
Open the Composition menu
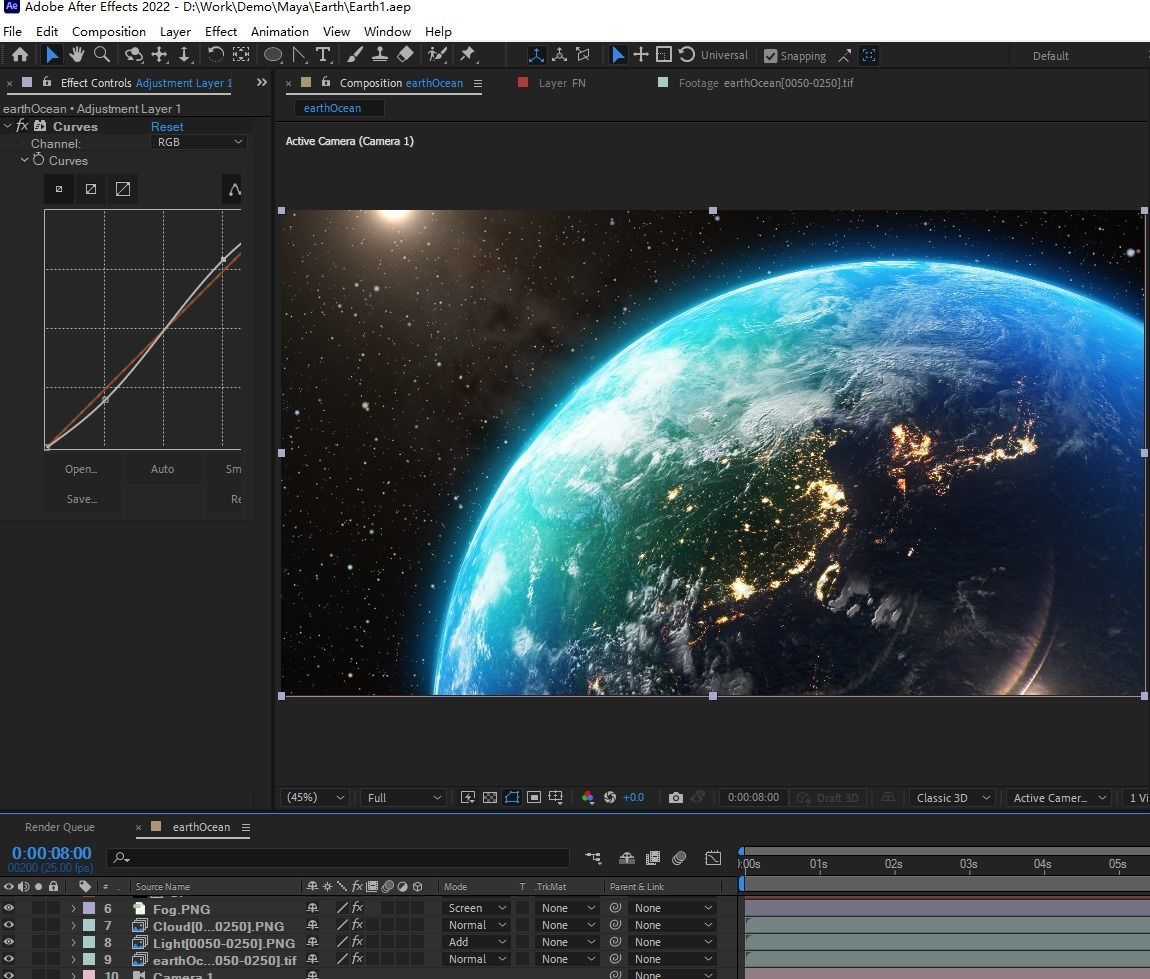click(x=109, y=32)
